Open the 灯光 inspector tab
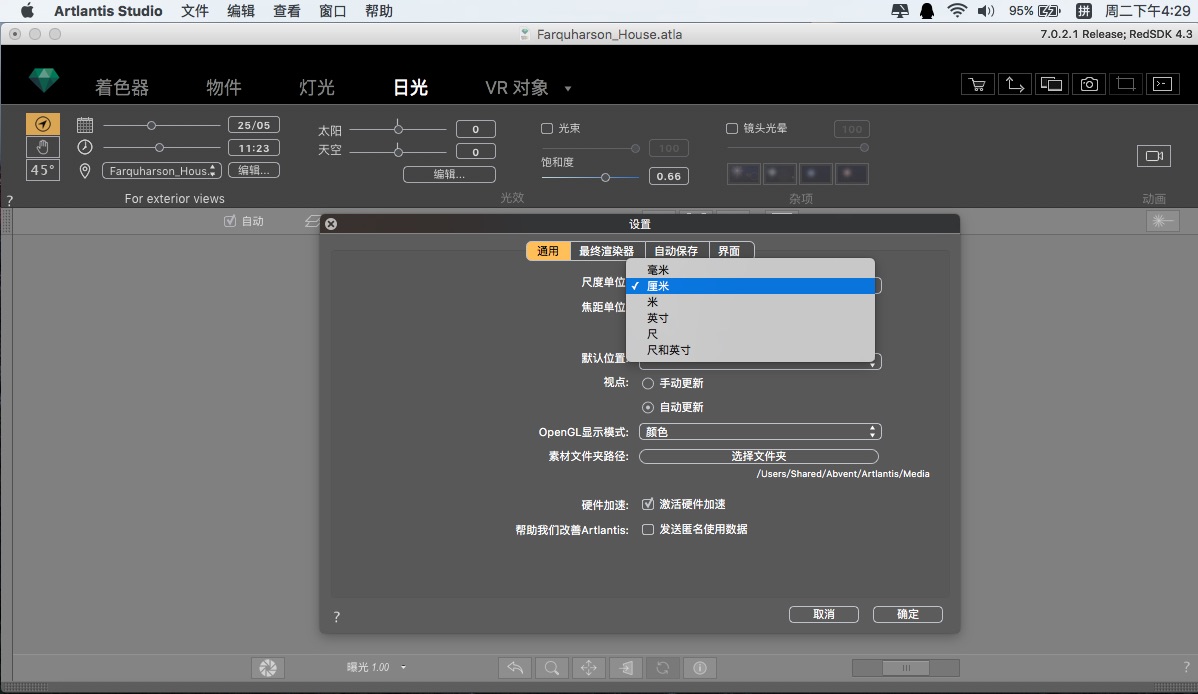Viewport: 1198px width, 694px height. click(317, 87)
